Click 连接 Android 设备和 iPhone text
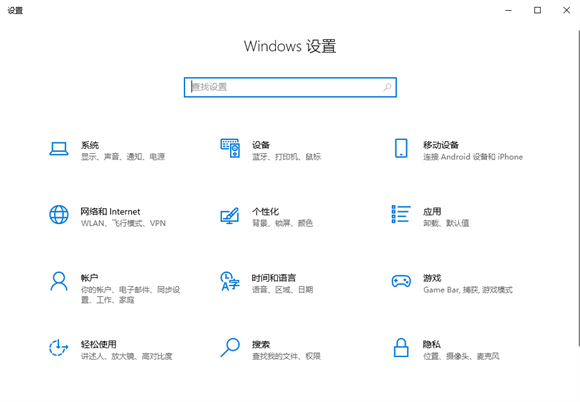 click(x=473, y=157)
